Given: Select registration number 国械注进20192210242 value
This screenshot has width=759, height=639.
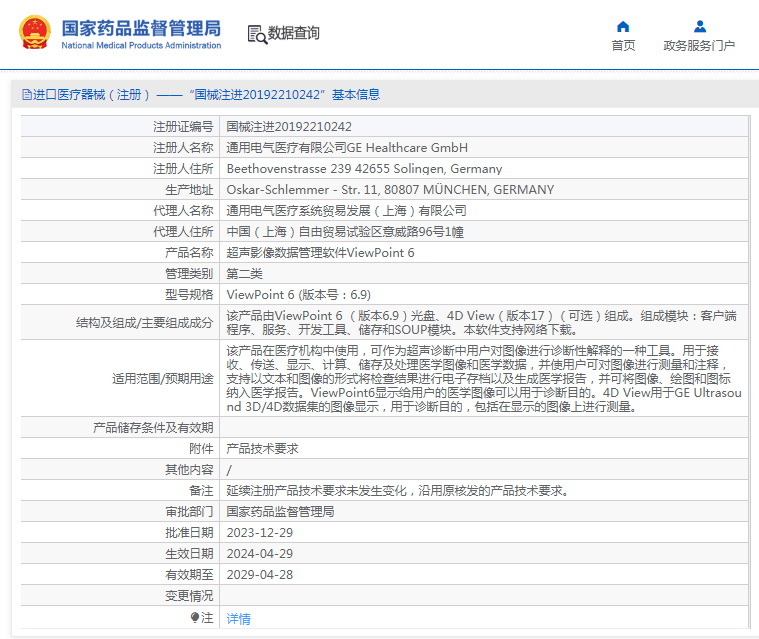Looking at the screenshot, I should point(289,127).
